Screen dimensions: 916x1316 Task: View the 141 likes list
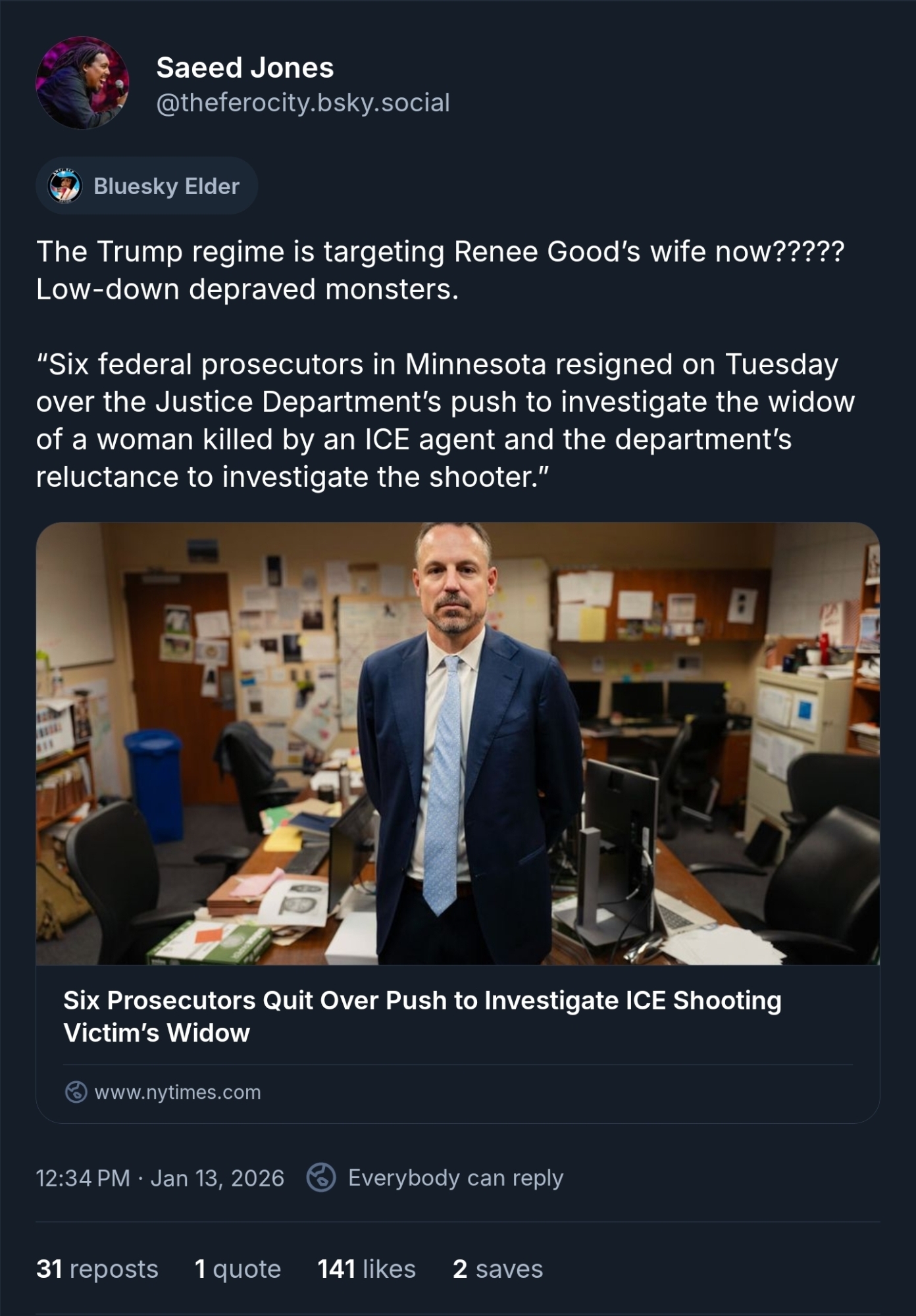(x=367, y=1269)
